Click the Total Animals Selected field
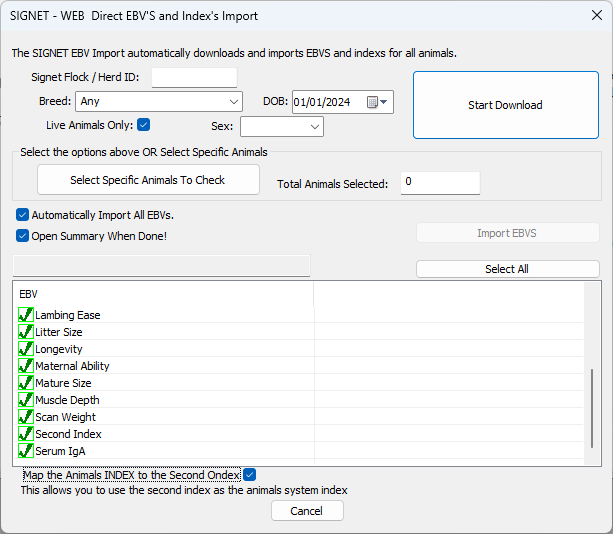This screenshot has width=613, height=534. 440,183
